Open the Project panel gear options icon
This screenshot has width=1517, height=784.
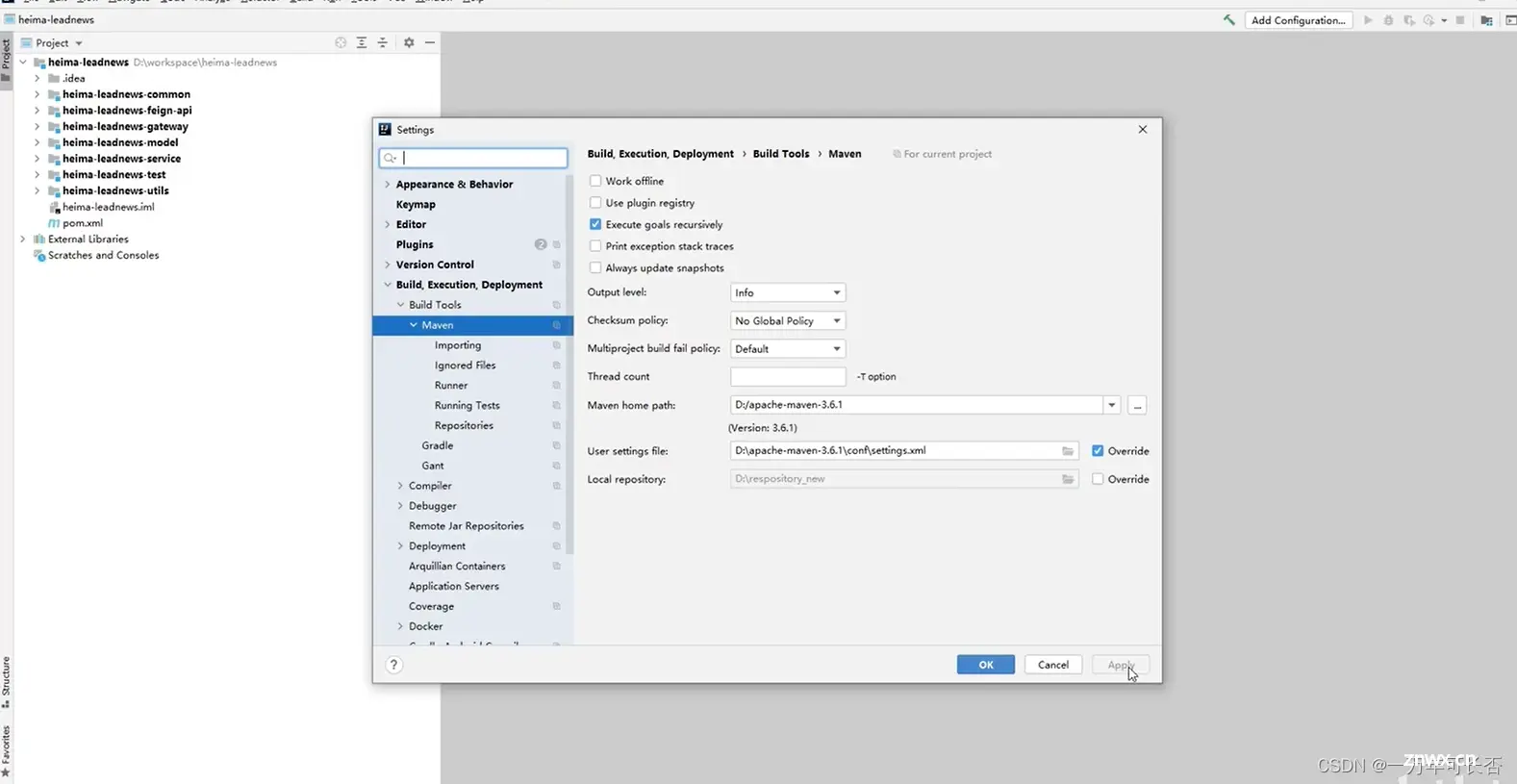(x=409, y=42)
